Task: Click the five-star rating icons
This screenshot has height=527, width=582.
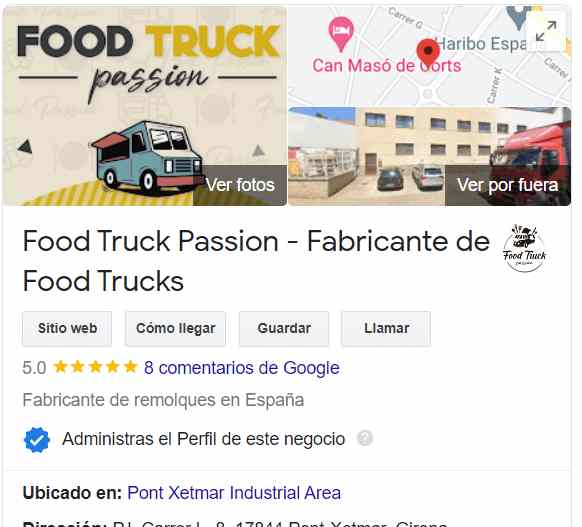Action: coord(95,367)
